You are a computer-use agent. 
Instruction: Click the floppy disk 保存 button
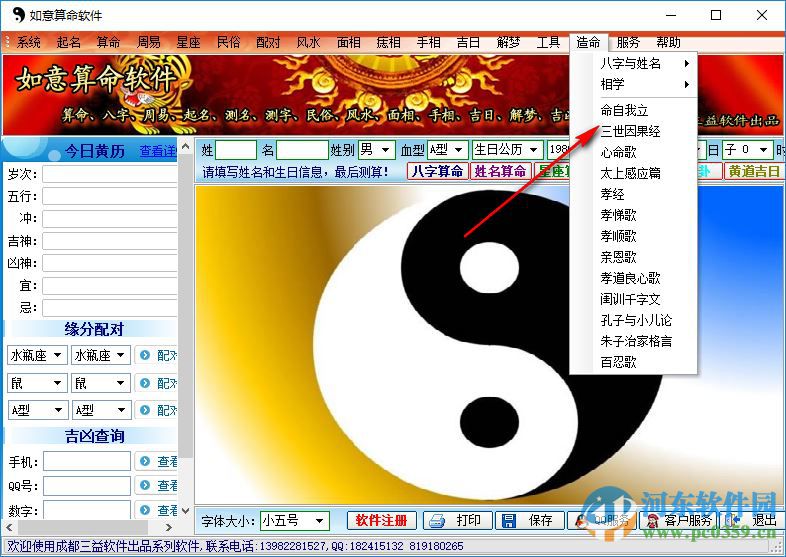(x=530, y=520)
